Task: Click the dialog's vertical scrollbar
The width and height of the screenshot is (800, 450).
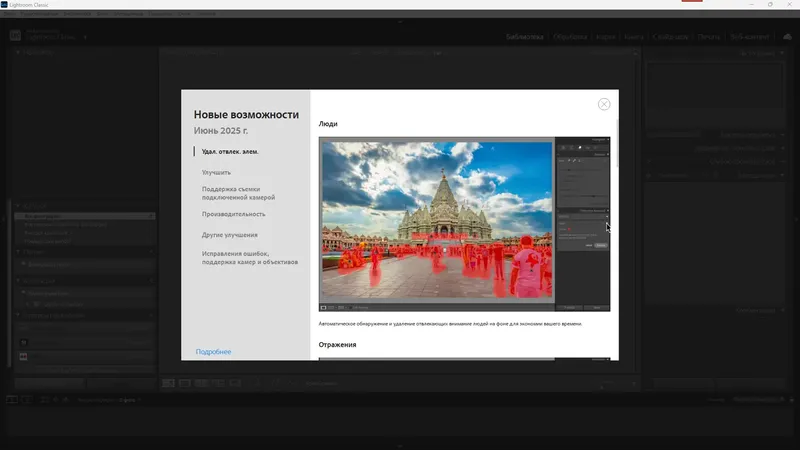Action: pyautogui.click(x=617, y=143)
